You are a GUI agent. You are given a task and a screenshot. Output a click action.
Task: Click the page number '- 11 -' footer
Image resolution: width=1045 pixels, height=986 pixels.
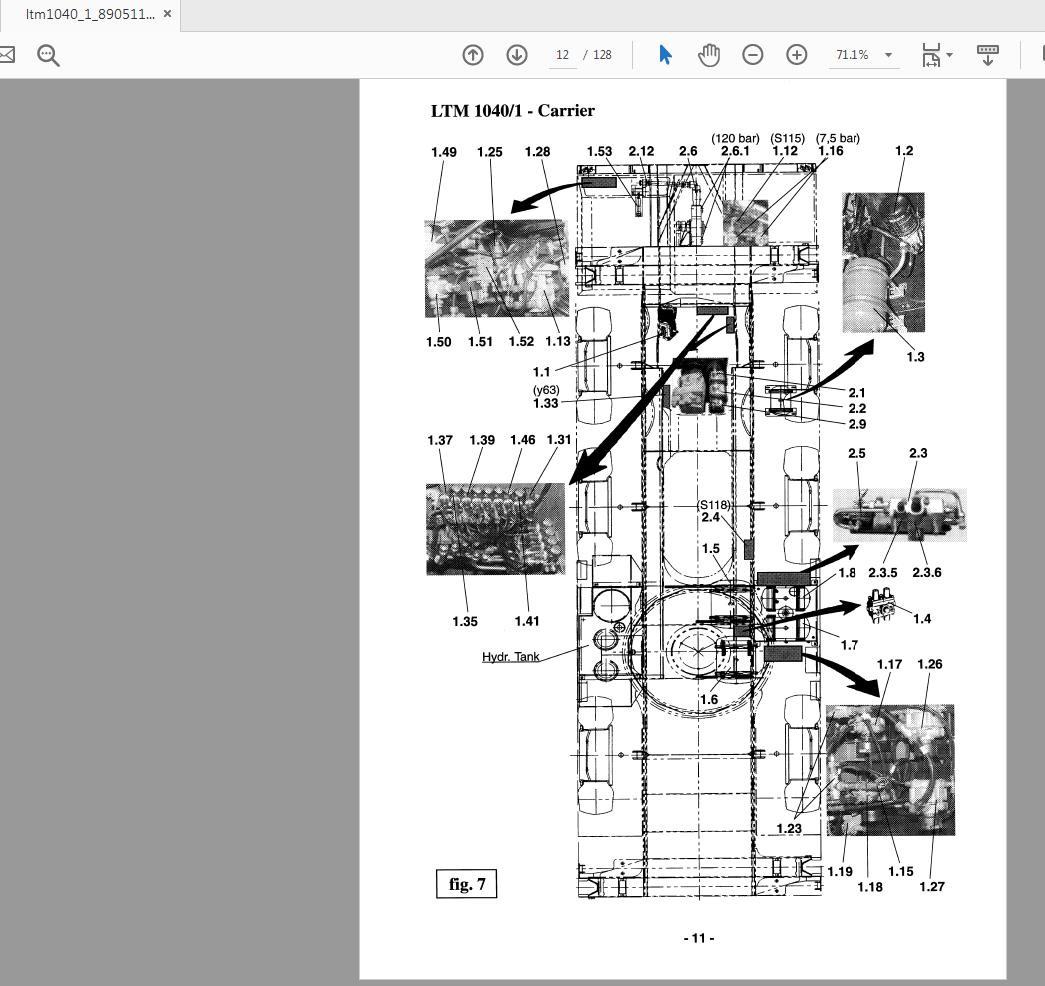[698, 938]
